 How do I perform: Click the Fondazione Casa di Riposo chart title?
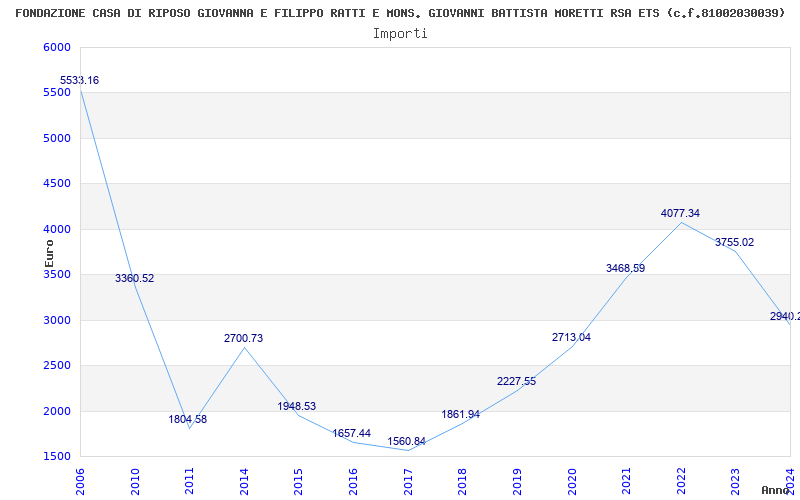(400, 13)
